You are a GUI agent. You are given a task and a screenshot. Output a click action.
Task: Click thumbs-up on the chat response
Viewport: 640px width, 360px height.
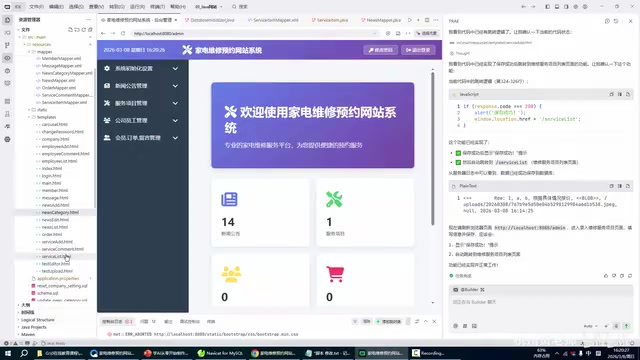(x=606, y=276)
